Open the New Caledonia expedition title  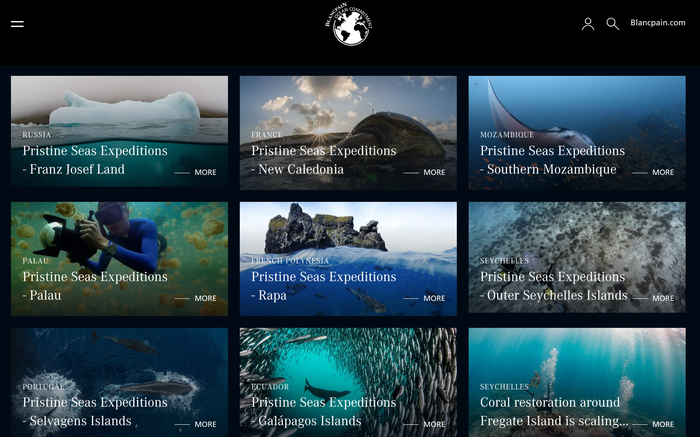tap(324, 160)
